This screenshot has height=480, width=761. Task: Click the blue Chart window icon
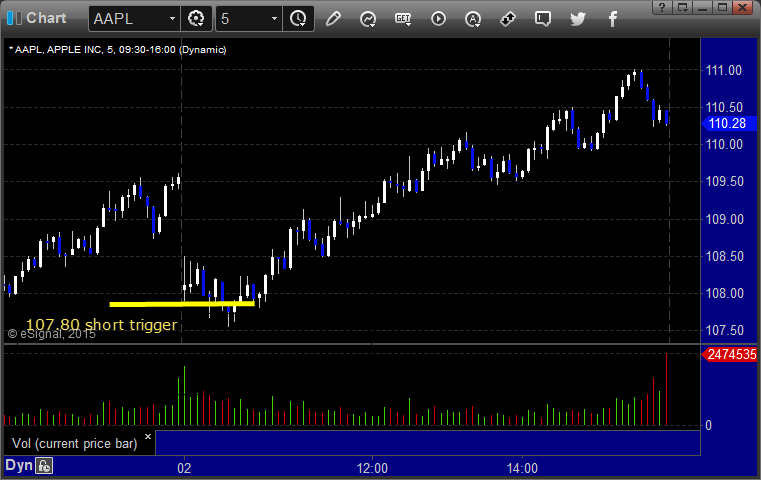click(x=14, y=18)
